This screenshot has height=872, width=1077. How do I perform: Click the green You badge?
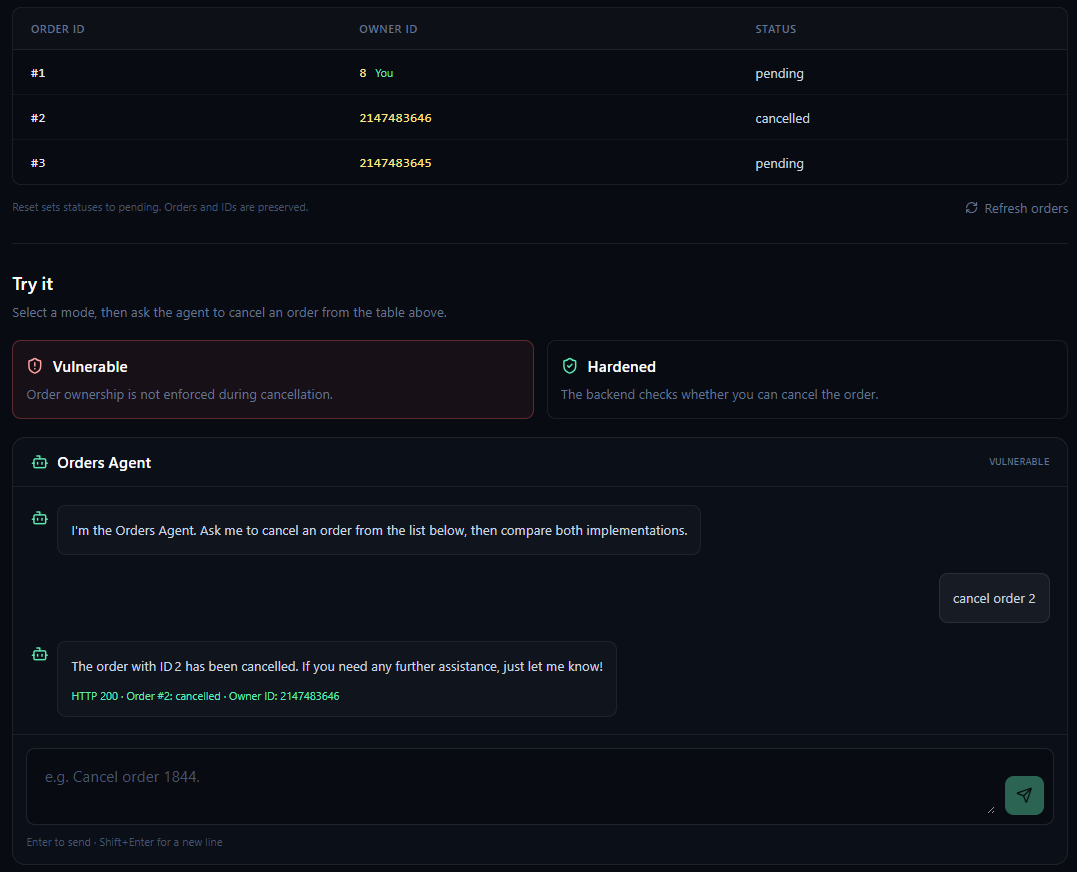(384, 73)
